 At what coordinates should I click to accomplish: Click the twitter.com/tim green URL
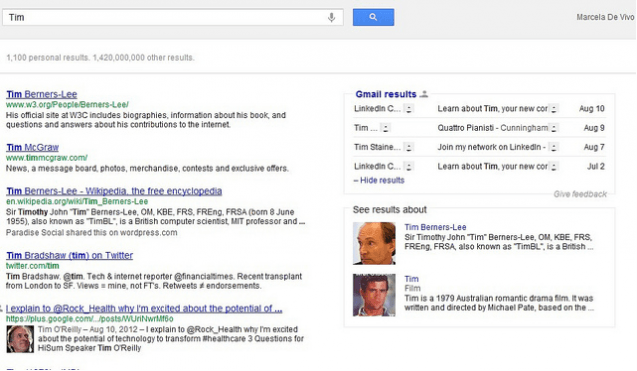click(32, 266)
